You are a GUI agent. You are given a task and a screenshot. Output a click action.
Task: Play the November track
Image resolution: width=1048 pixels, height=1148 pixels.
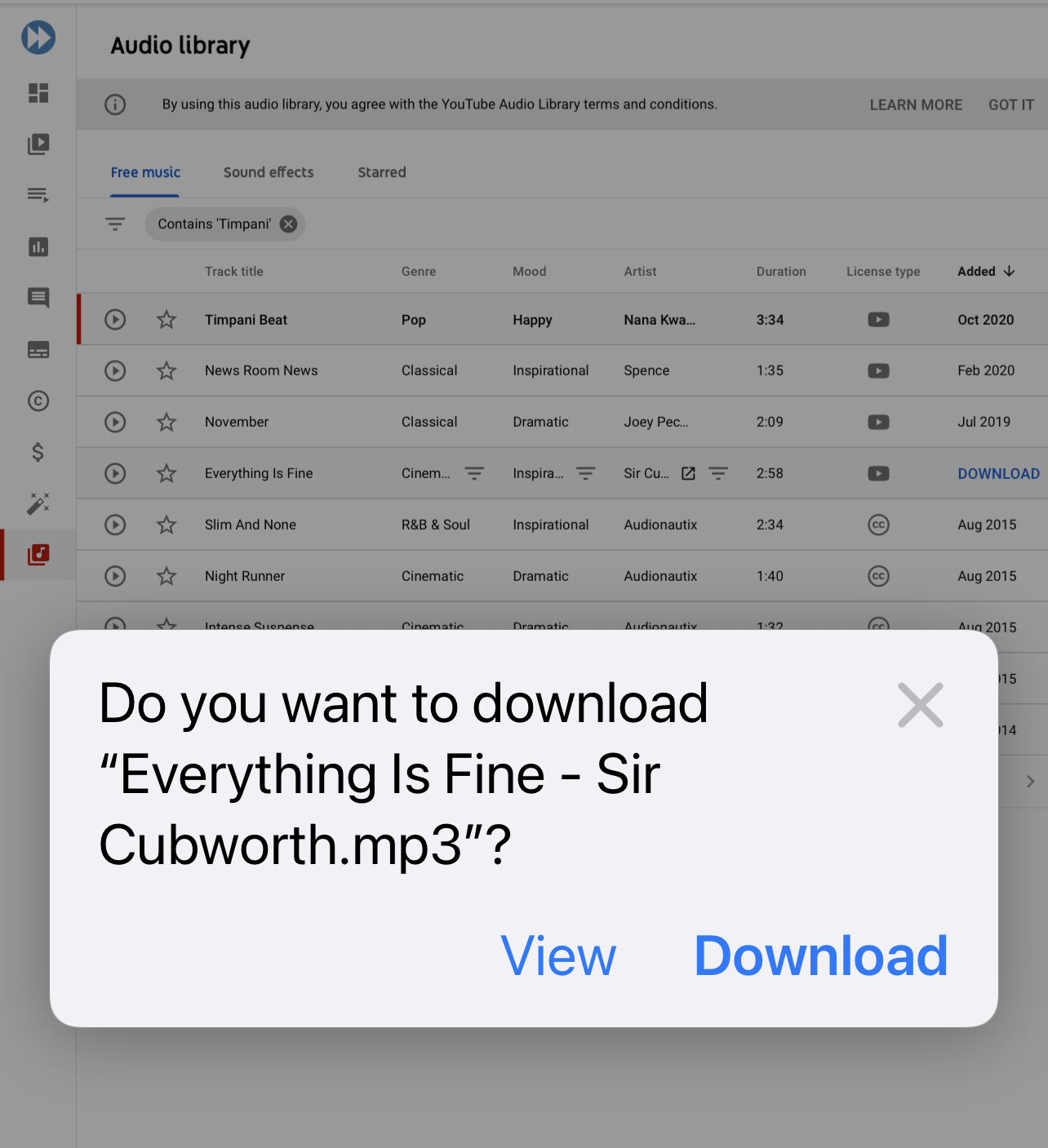pos(115,422)
